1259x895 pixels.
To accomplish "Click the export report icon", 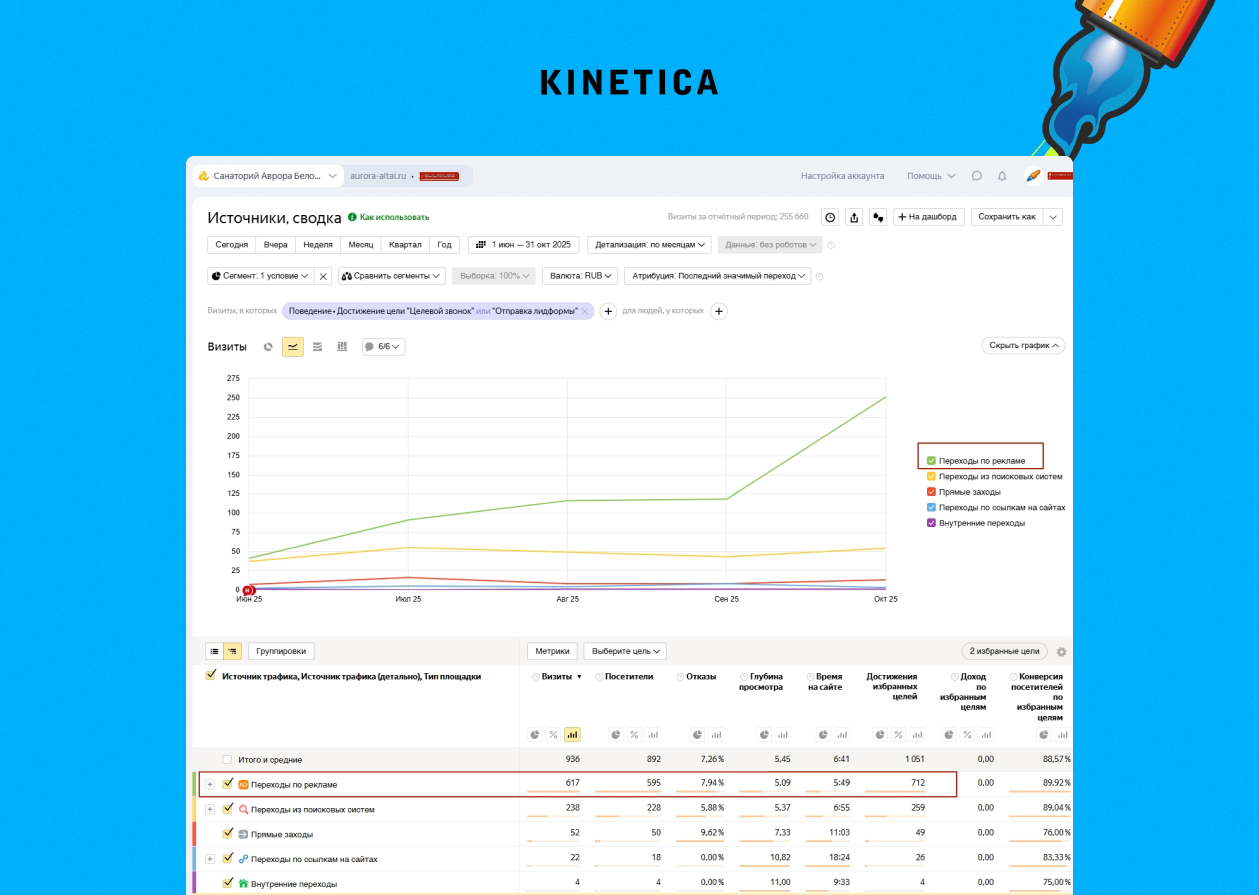I will click(x=854, y=217).
